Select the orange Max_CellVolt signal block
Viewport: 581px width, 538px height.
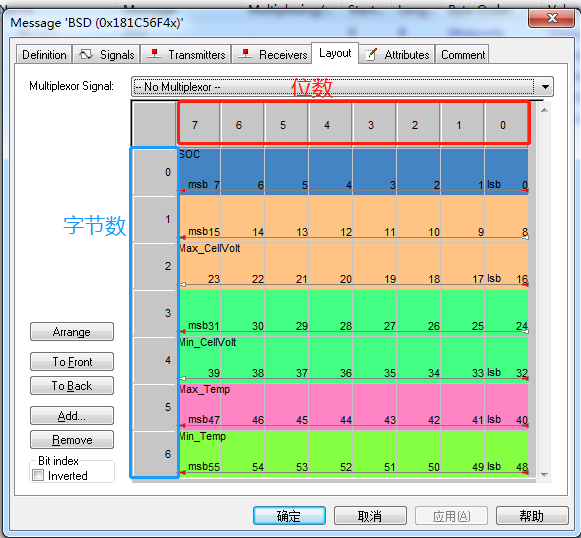[353, 242]
